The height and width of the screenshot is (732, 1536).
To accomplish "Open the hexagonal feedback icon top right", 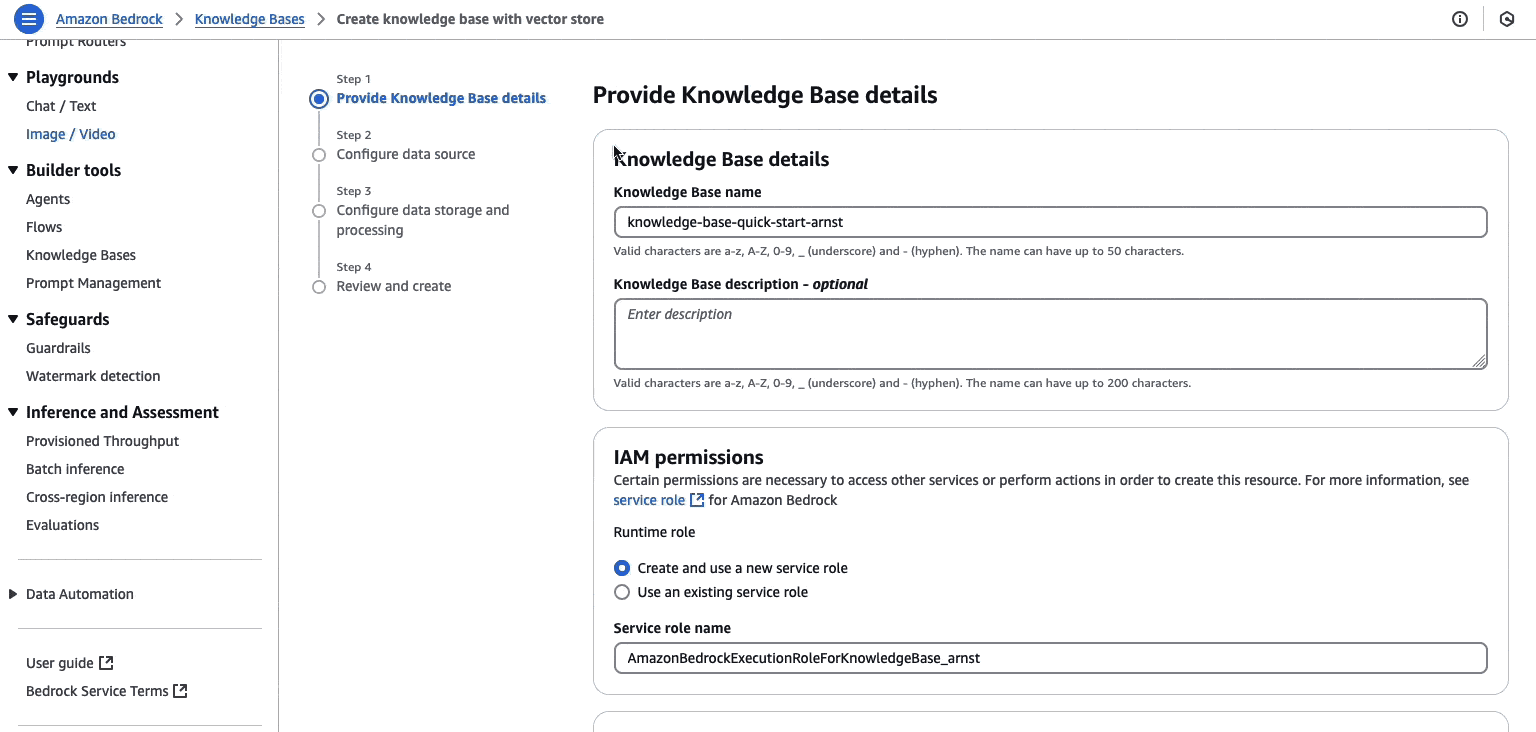I will pyautogui.click(x=1507, y=19).
